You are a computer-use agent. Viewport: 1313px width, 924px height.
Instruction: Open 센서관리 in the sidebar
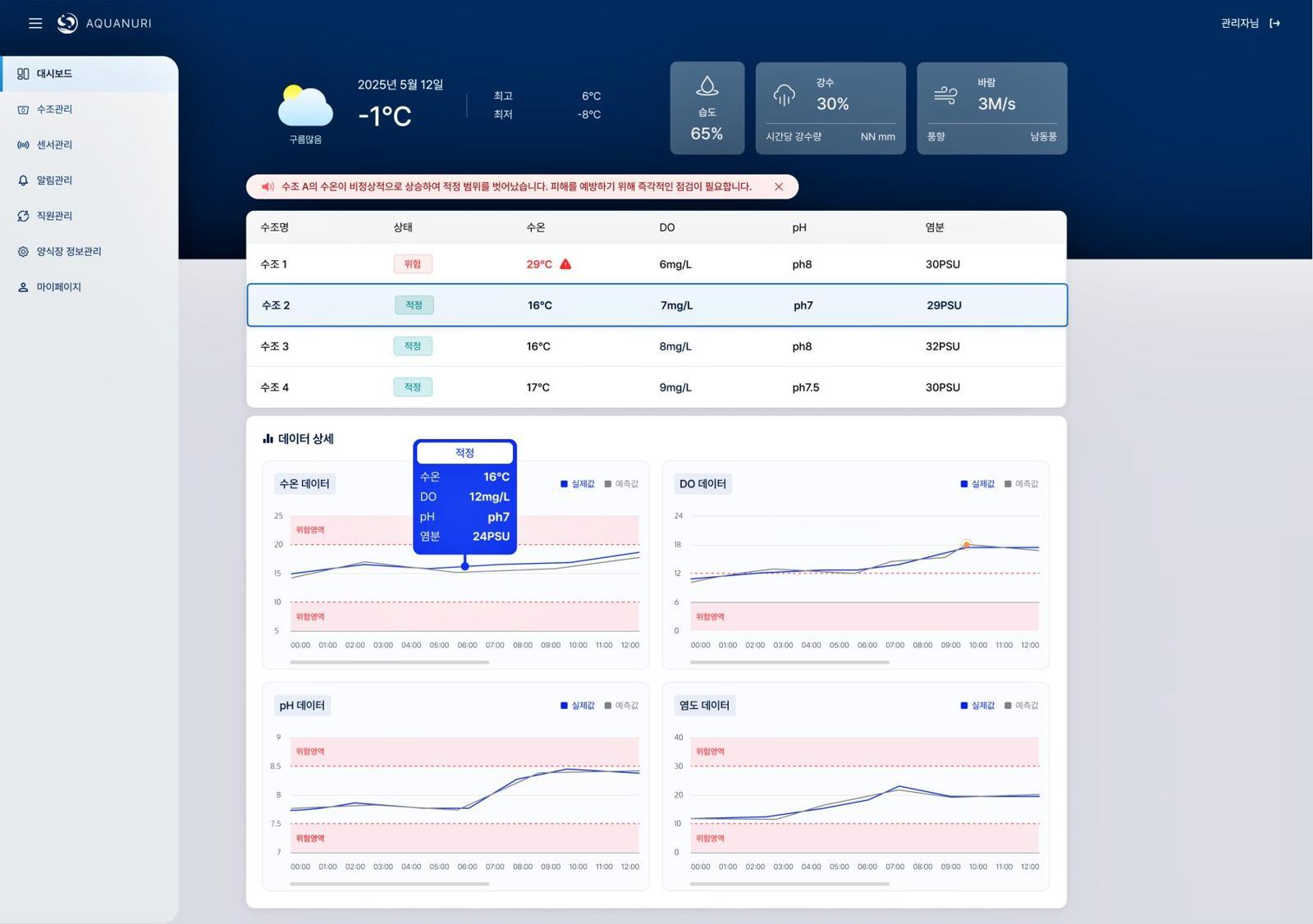click(54, 144)
